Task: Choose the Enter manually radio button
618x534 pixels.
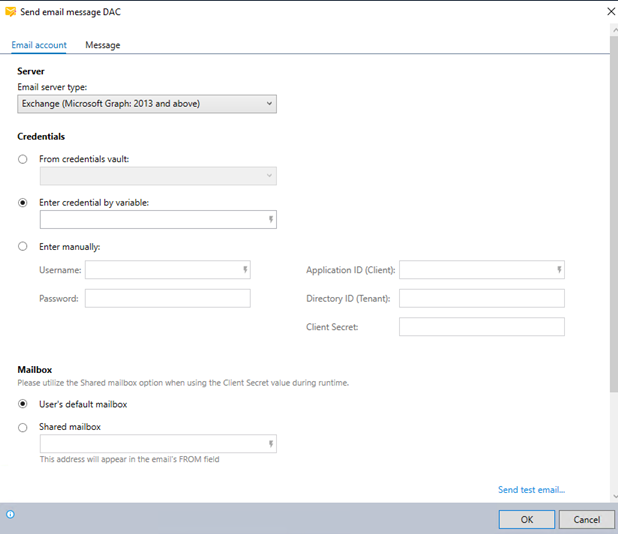Action: (x=23, y=246)
